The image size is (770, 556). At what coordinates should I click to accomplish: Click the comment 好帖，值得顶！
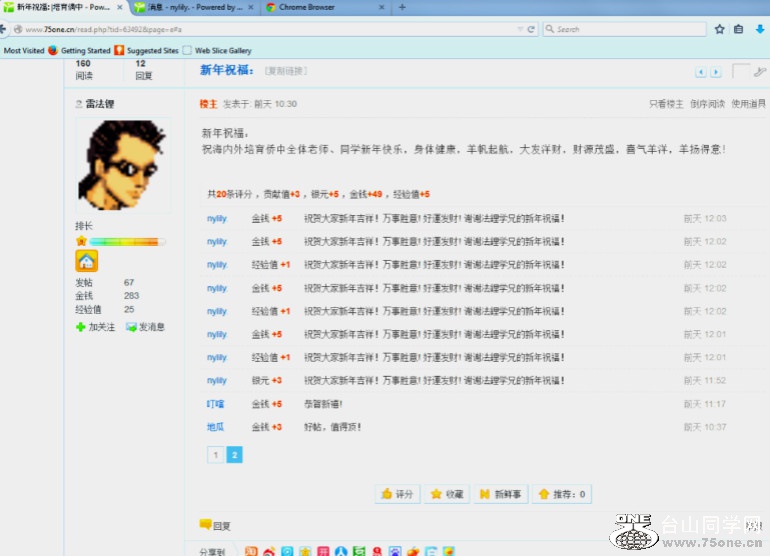pyautogui.click(x=332, y=427)
